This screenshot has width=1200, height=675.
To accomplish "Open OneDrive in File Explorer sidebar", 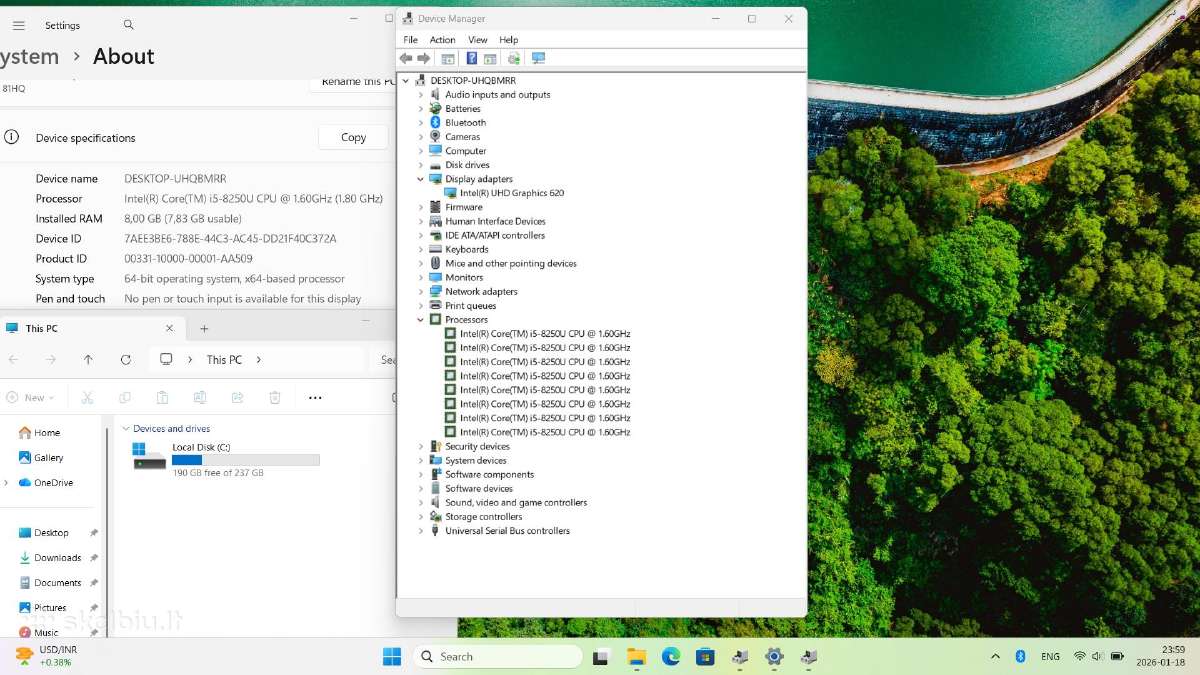I will point(45,483).
